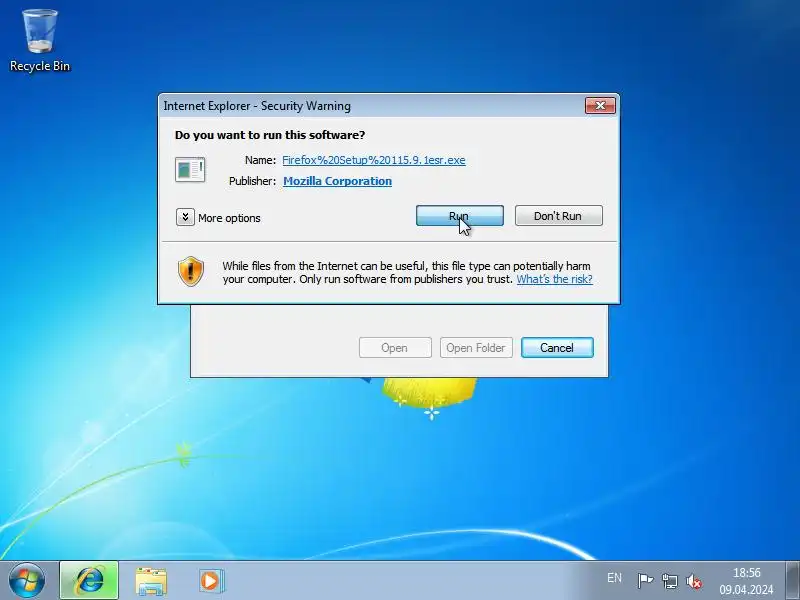Open the network status tray icon
Viewport: 800px width, 600px height.
pyautogui.click(x=669, y=581)
